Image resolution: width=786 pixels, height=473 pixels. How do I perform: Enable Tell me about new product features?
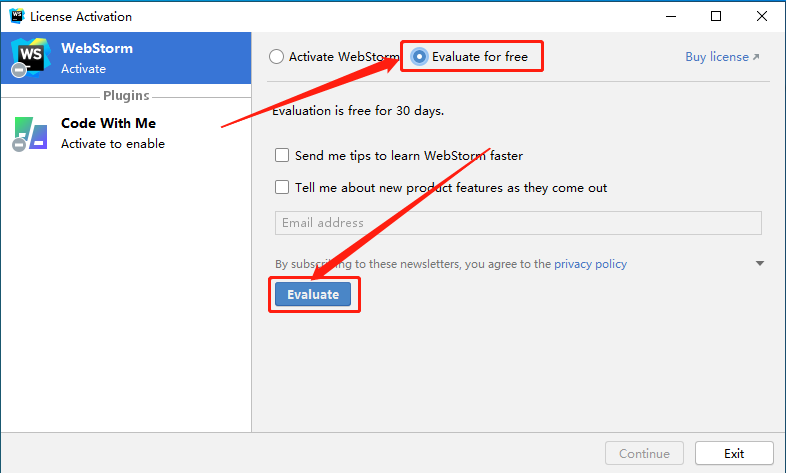click(282, 187)
